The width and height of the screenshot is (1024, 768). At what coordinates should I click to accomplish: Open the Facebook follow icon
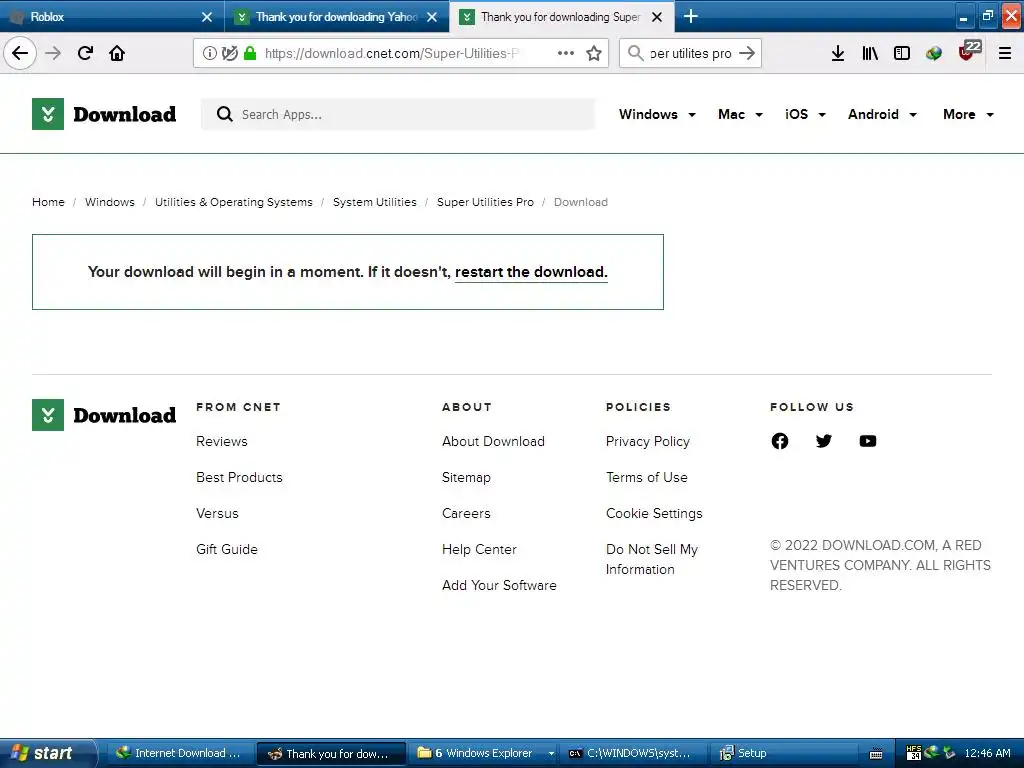tap(780, 441)
